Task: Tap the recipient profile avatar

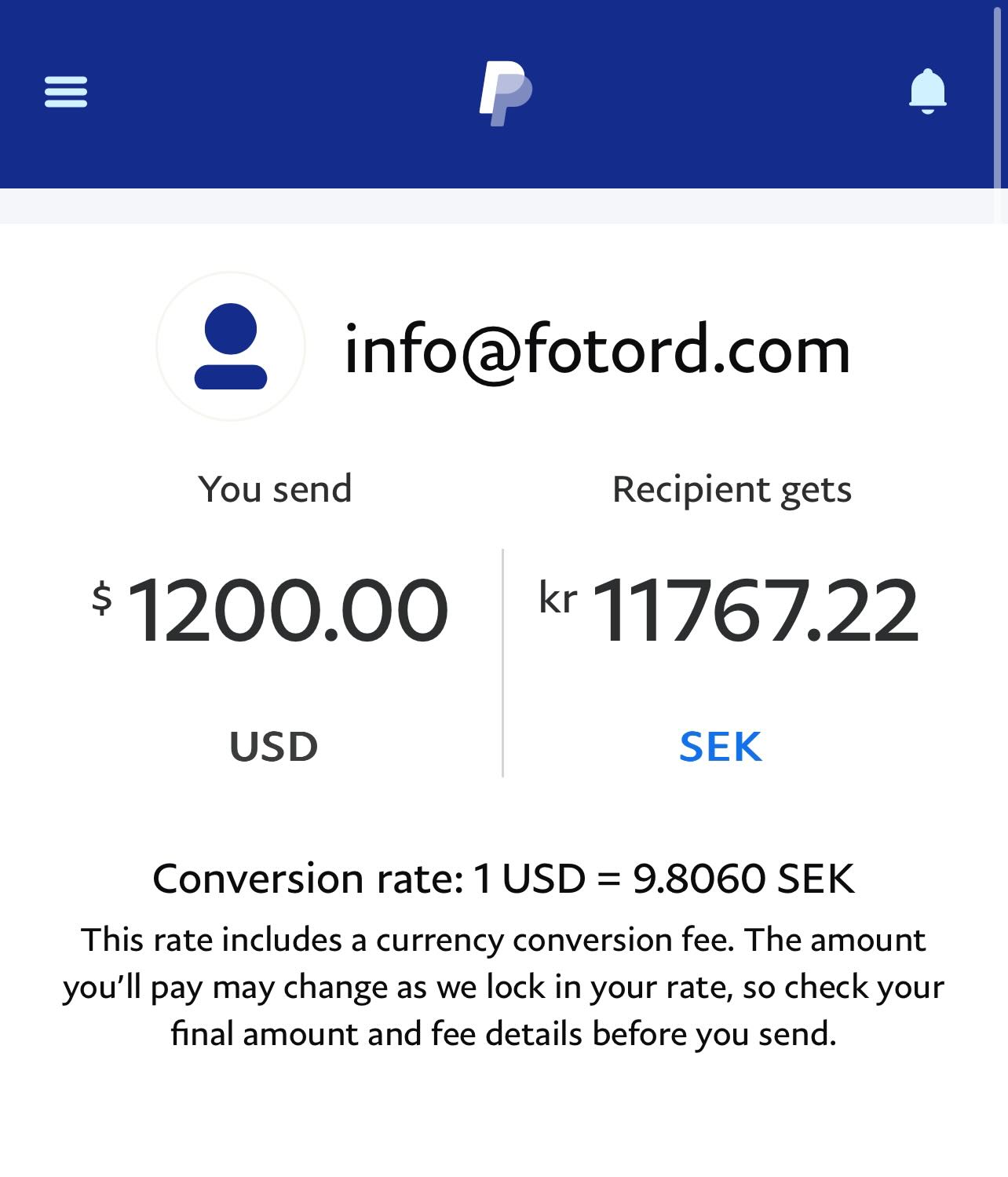Action: click(231, 346)
